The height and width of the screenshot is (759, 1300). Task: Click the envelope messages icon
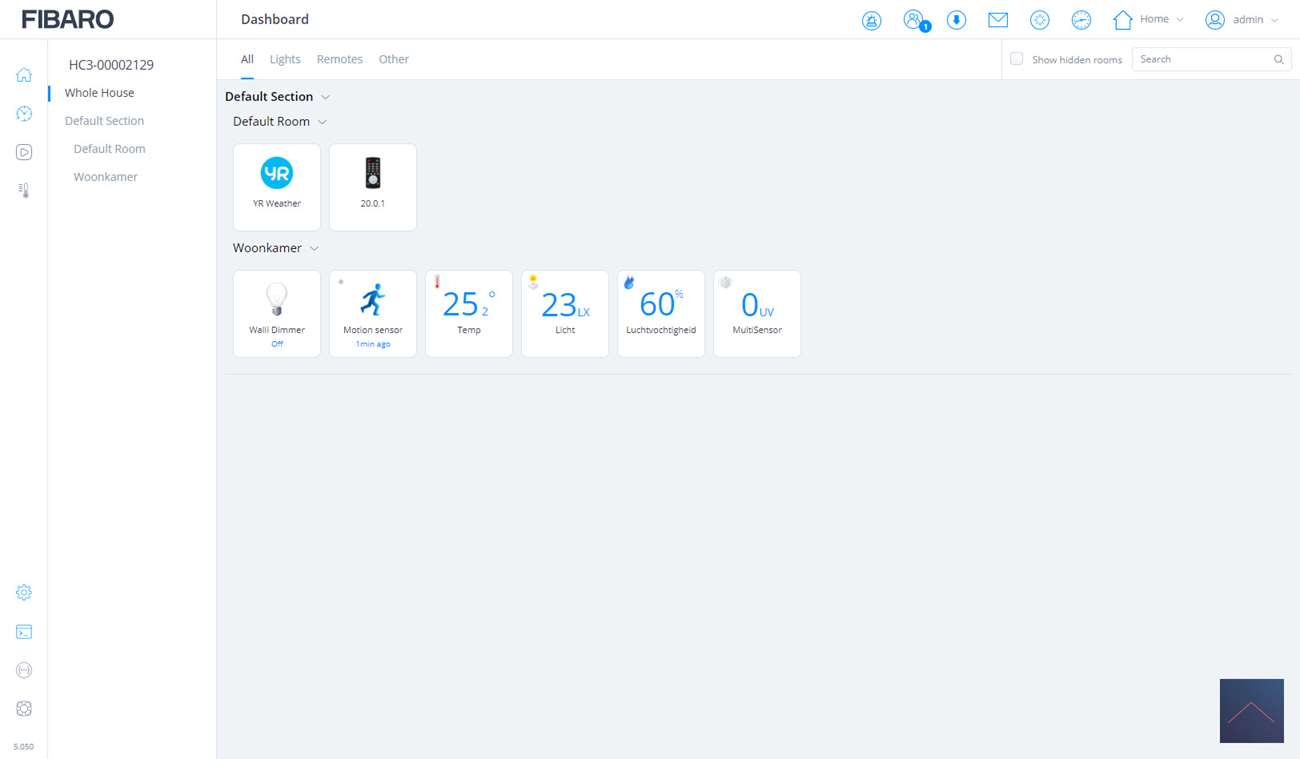[997, 20]
